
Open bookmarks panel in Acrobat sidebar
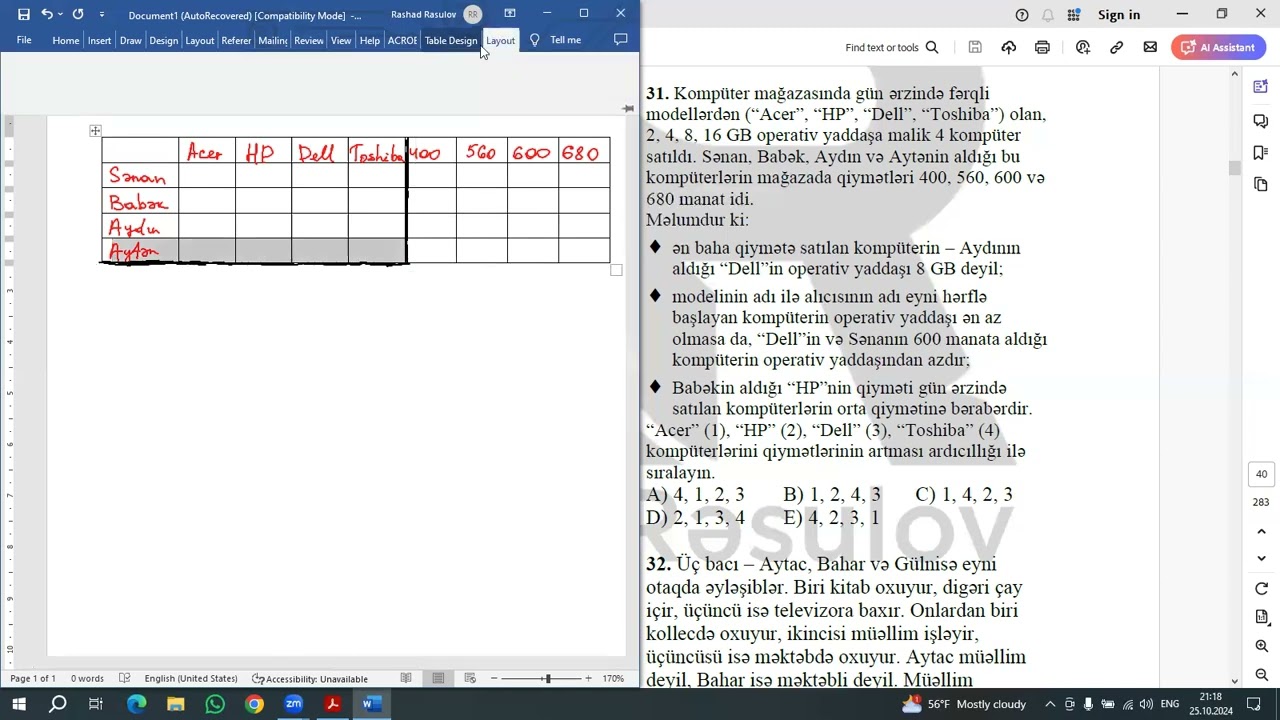(1261, 153)
